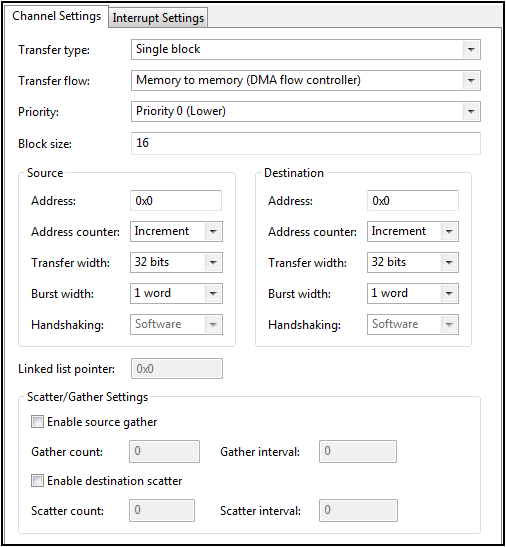Click the Scatter count field
Viewport: 506px width, 547px height.
tap(162, 510)
